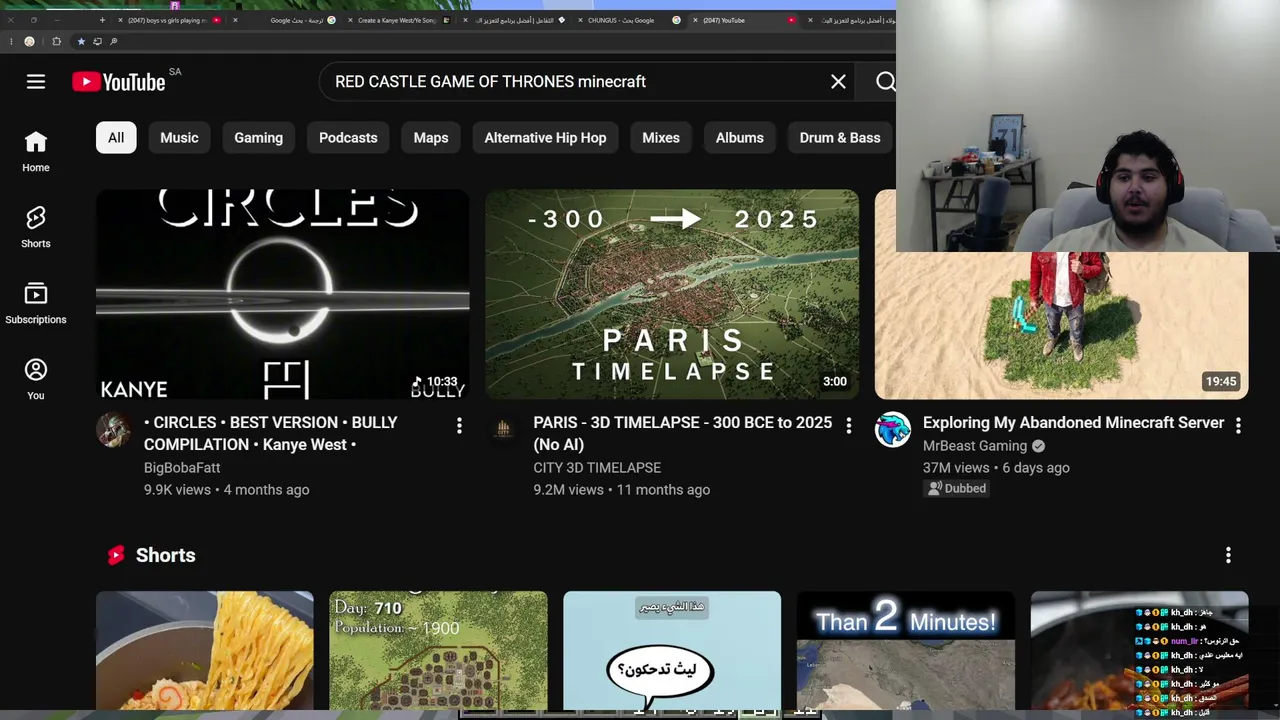Open a new browser tab
The image size is (1280, 720).
pos(102,20)
